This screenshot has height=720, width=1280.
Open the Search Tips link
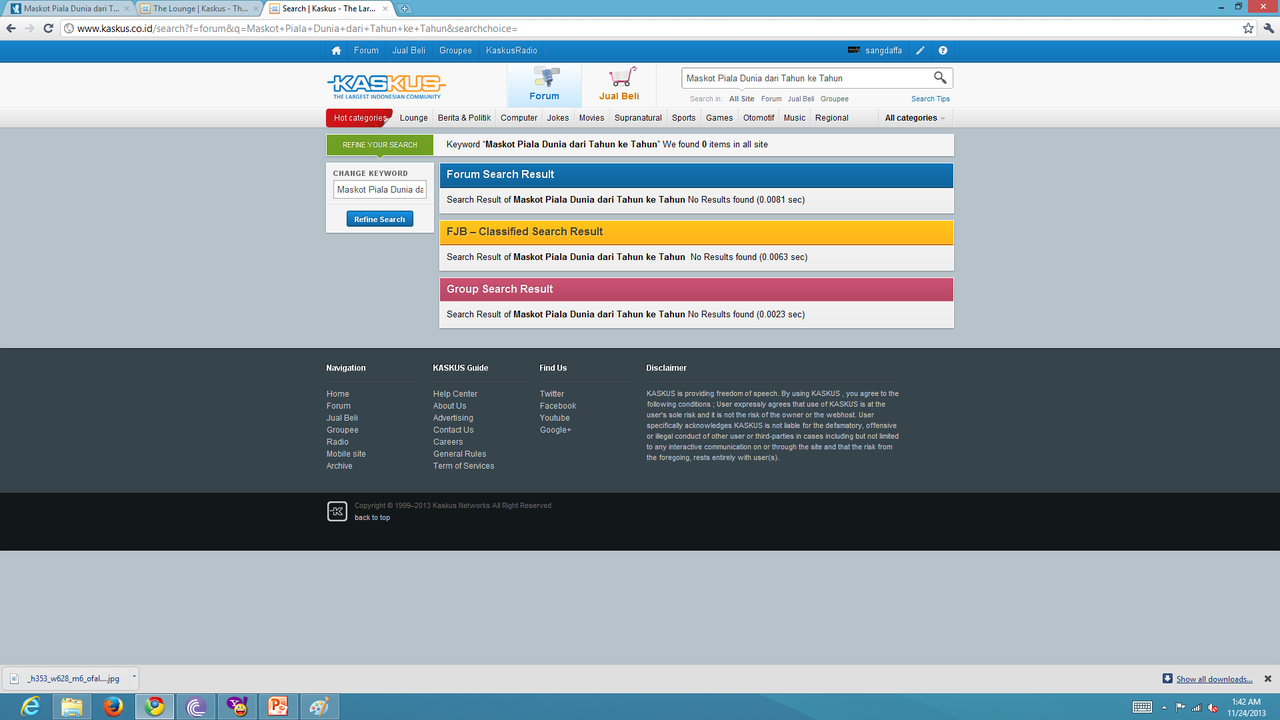click(x=931, y=99)
